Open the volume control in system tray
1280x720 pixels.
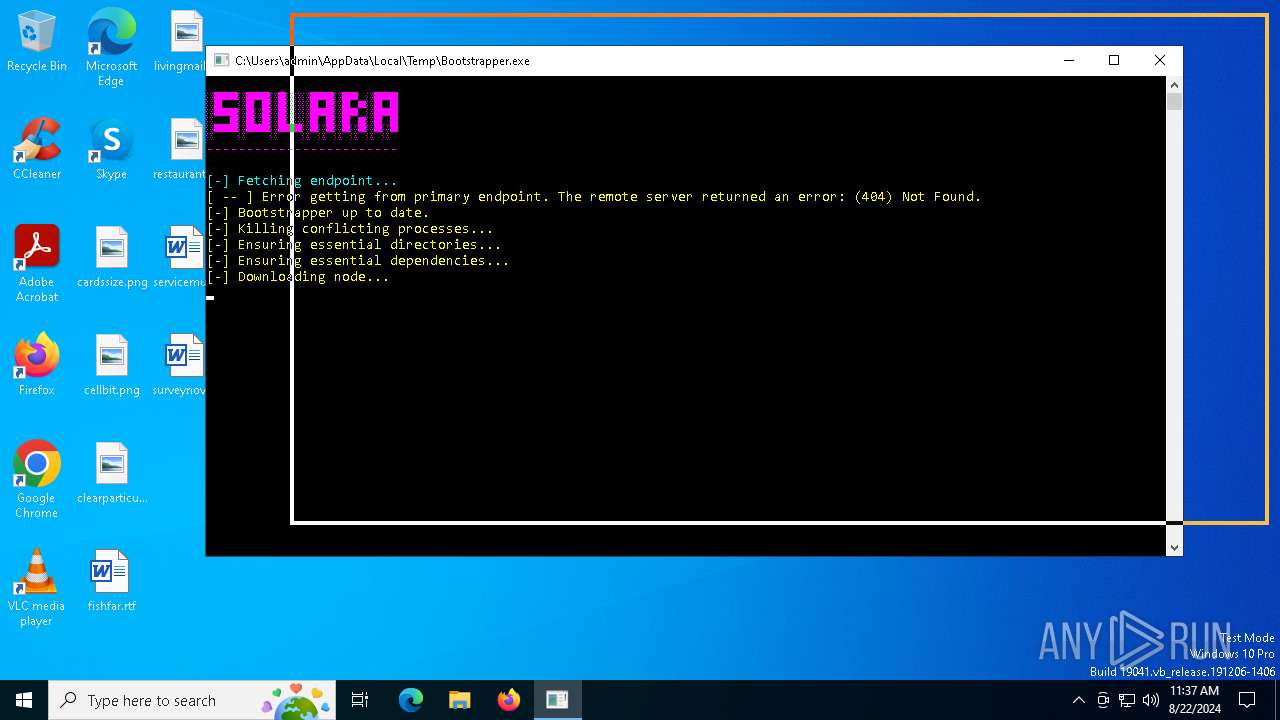click(x=1151, y=700)
